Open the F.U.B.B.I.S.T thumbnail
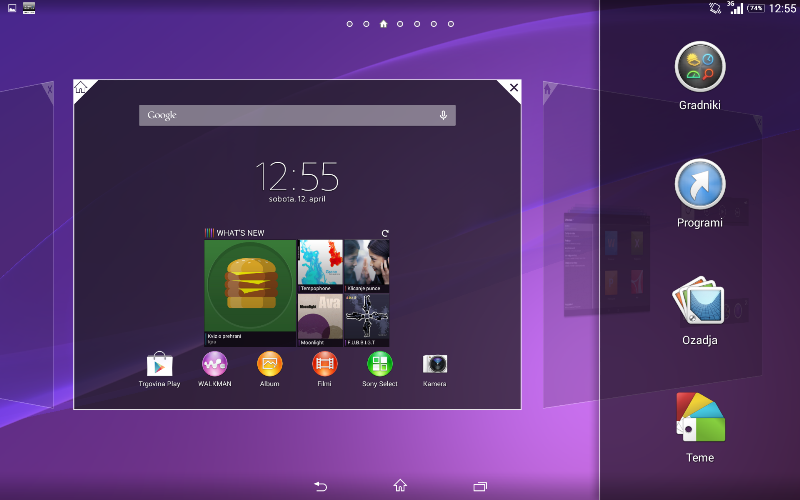The width and height of the screenshot is (800, 500). 367,320
